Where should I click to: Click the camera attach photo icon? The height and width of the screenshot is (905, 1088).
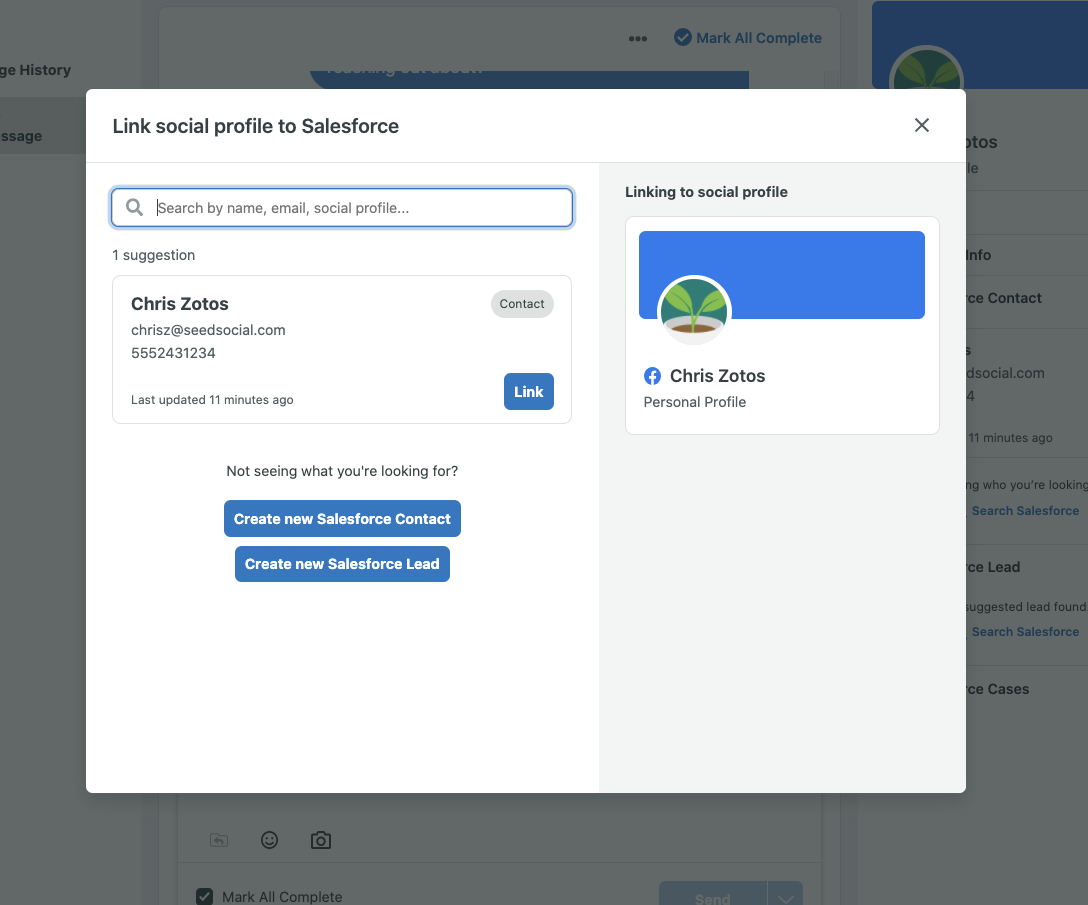pyautogui.click(x=321, y=840)
